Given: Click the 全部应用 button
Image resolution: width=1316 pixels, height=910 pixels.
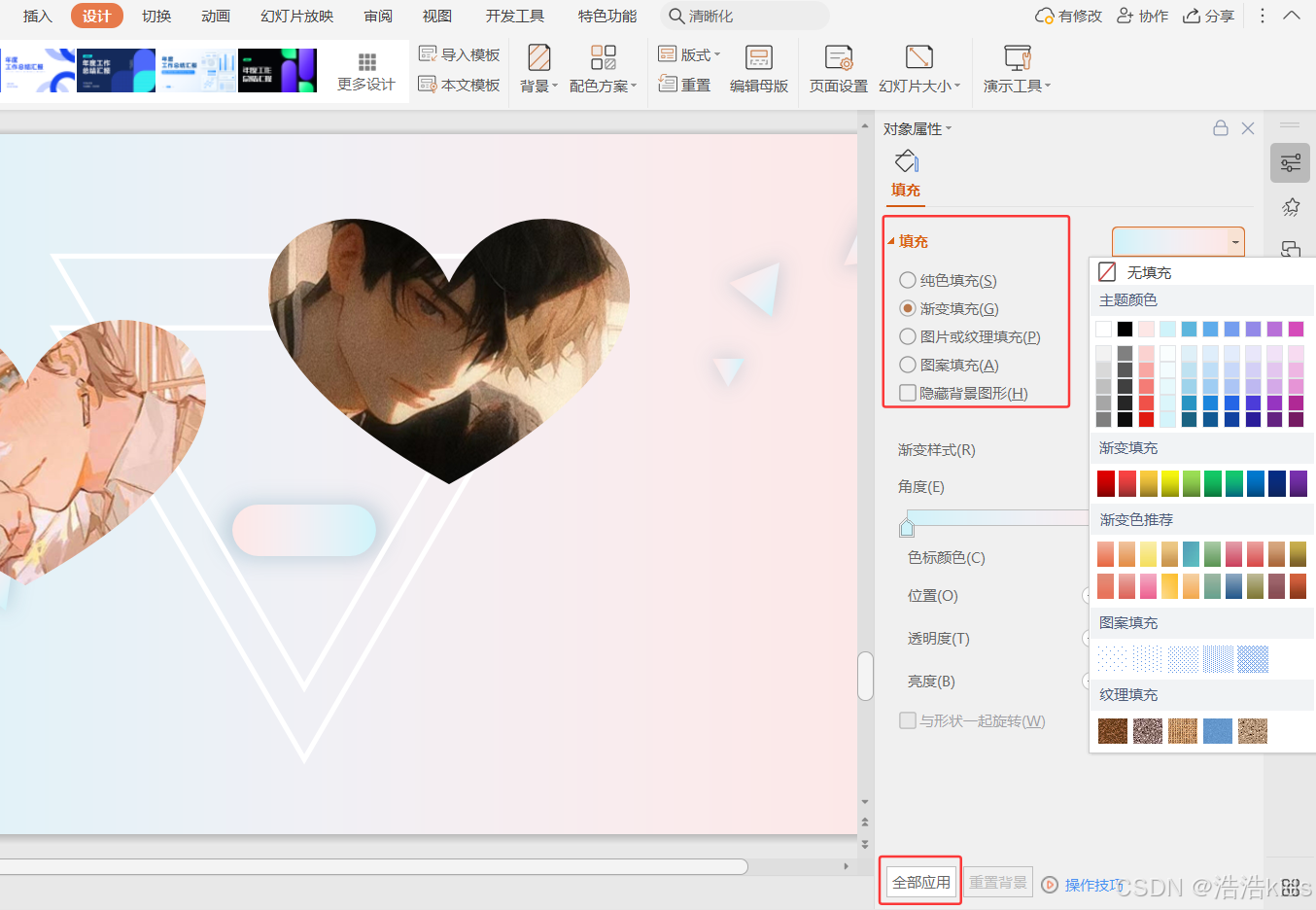Looking at the screenshot, I should click(921, 882).
